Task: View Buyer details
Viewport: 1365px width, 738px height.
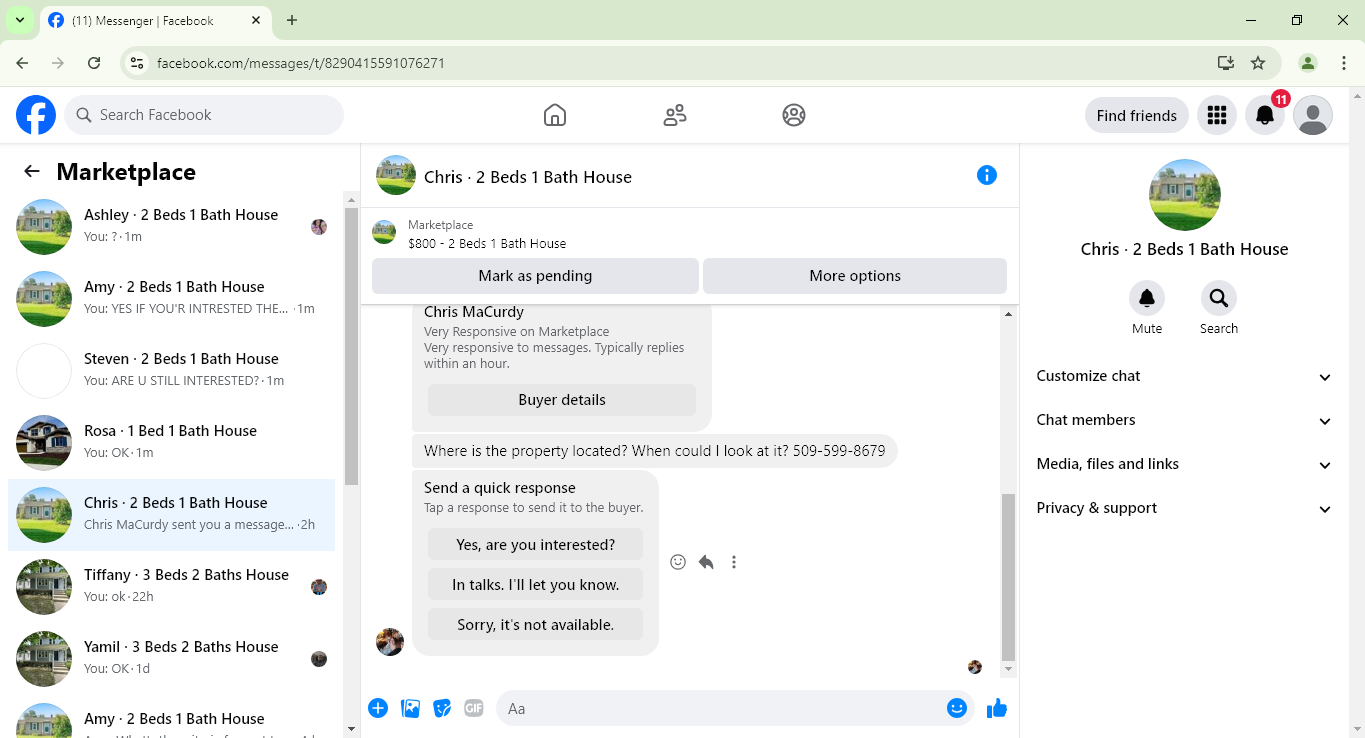Action: tap(562, 400)
